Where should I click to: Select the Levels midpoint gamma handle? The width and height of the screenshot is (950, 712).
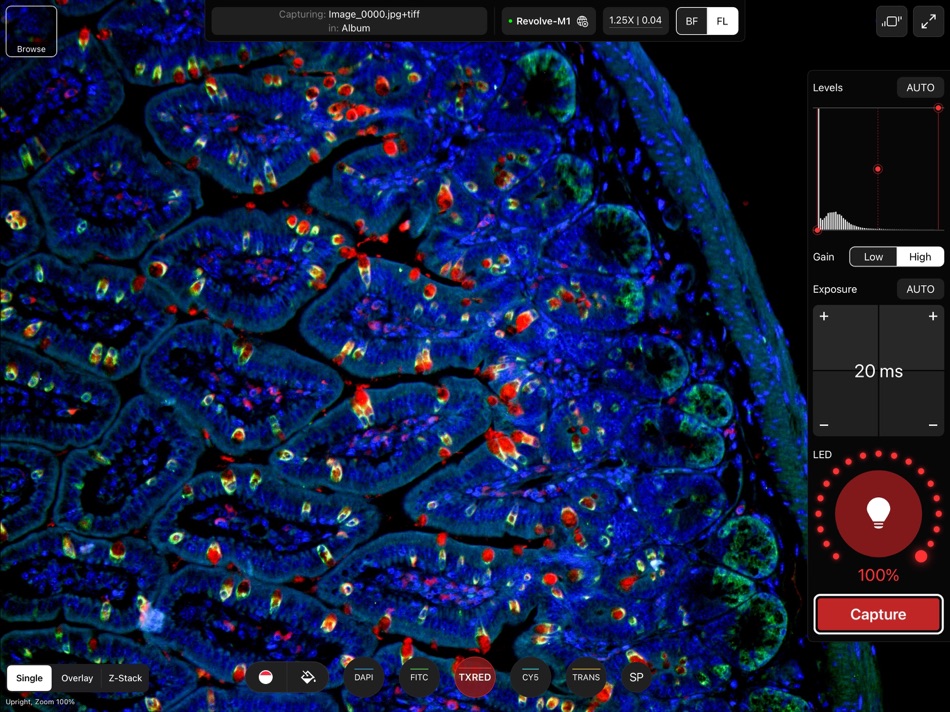click(878, 169)
